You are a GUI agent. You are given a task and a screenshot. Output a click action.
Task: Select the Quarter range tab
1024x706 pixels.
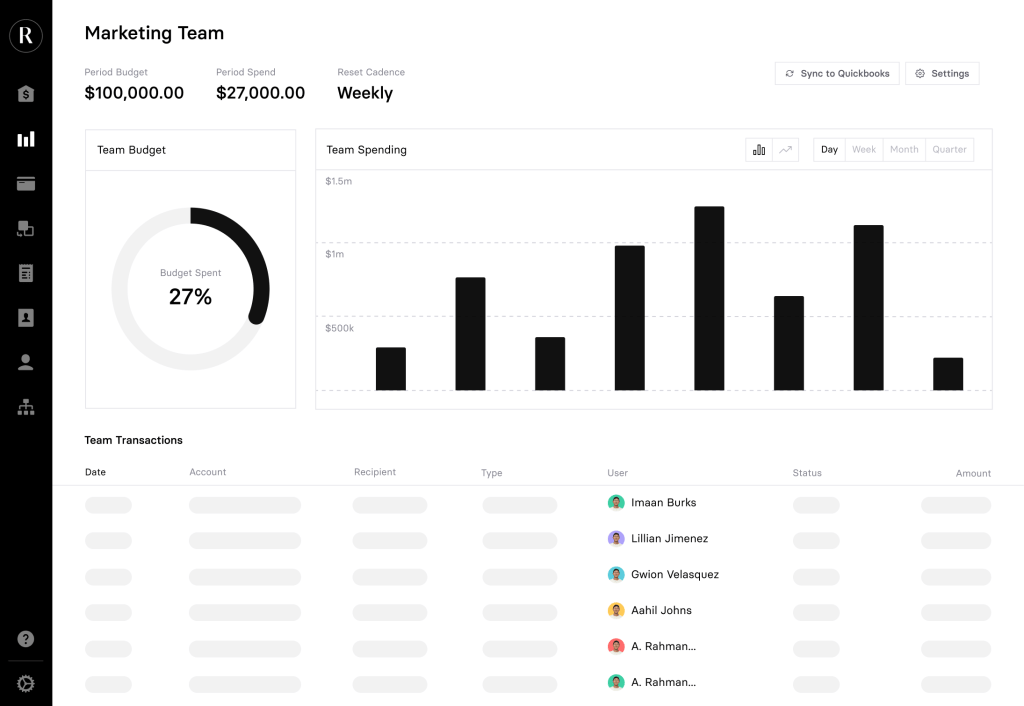pyautogui.click(x=950, y=150)
